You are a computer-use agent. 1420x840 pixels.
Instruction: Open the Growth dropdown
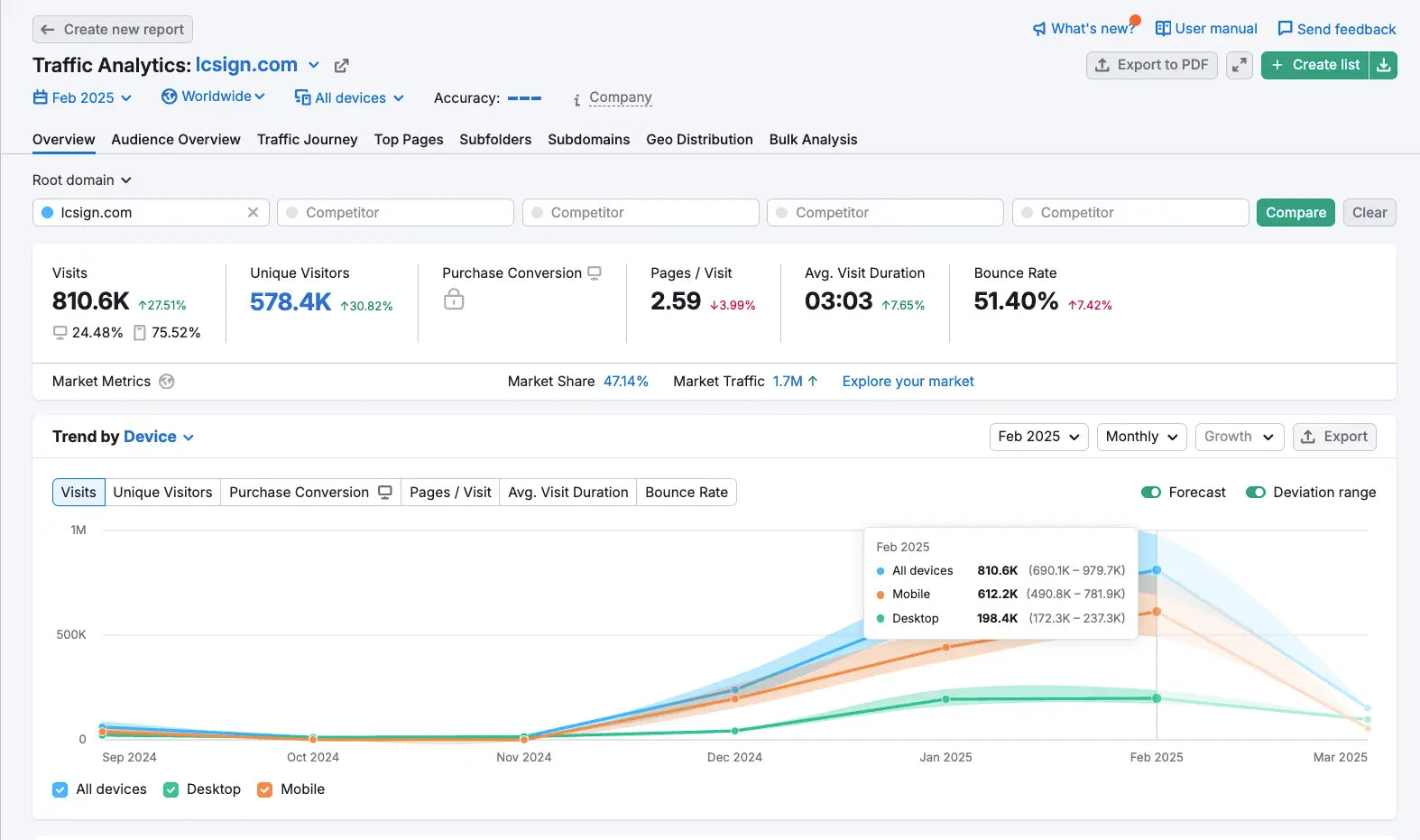tap(1239, 437)
